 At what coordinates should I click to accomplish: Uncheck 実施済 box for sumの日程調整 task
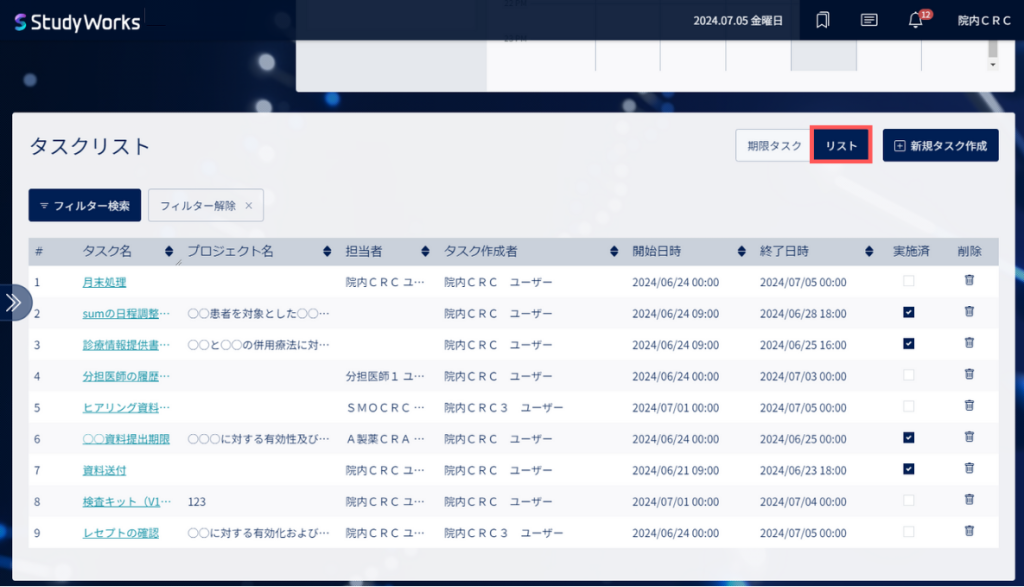click(908, 312)
